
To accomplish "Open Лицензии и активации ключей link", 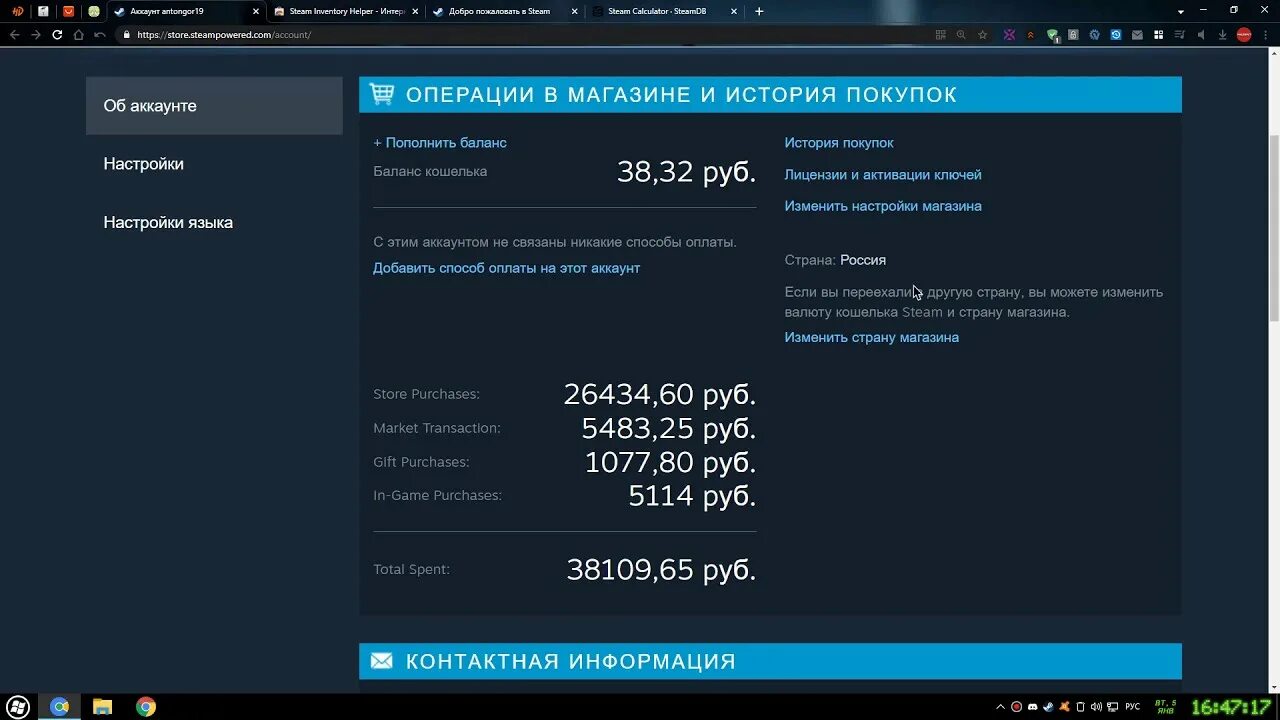I will click(883, 175).
